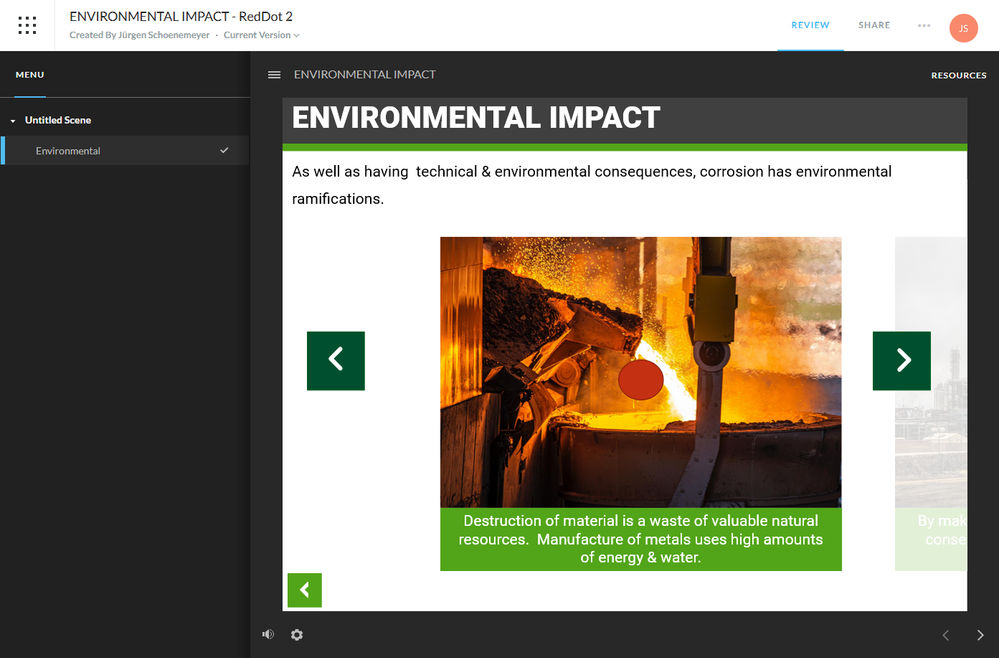Open the app grid launcher icon
Image resolution: width=999 pixels, height=658 pixels.
pos(27,26)
